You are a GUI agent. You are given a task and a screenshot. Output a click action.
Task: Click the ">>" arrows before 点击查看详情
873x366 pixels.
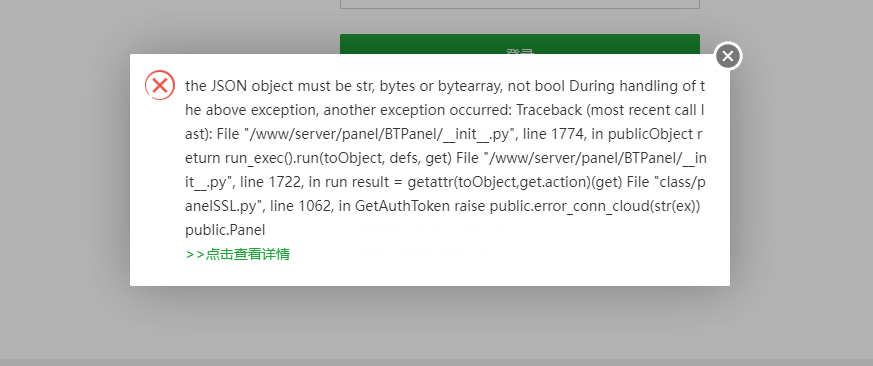[195, 255]
